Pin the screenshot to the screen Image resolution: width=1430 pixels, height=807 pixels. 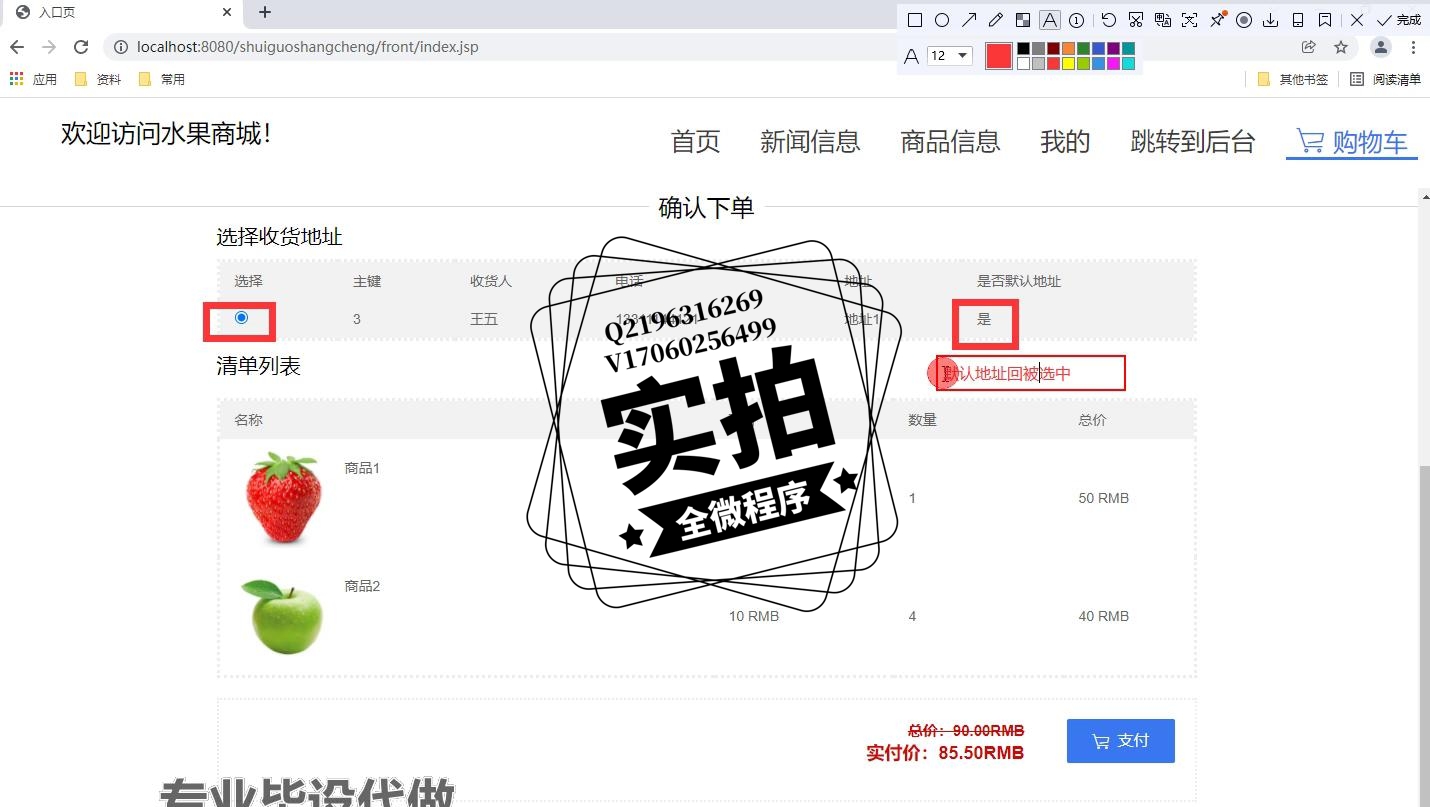1217,20
